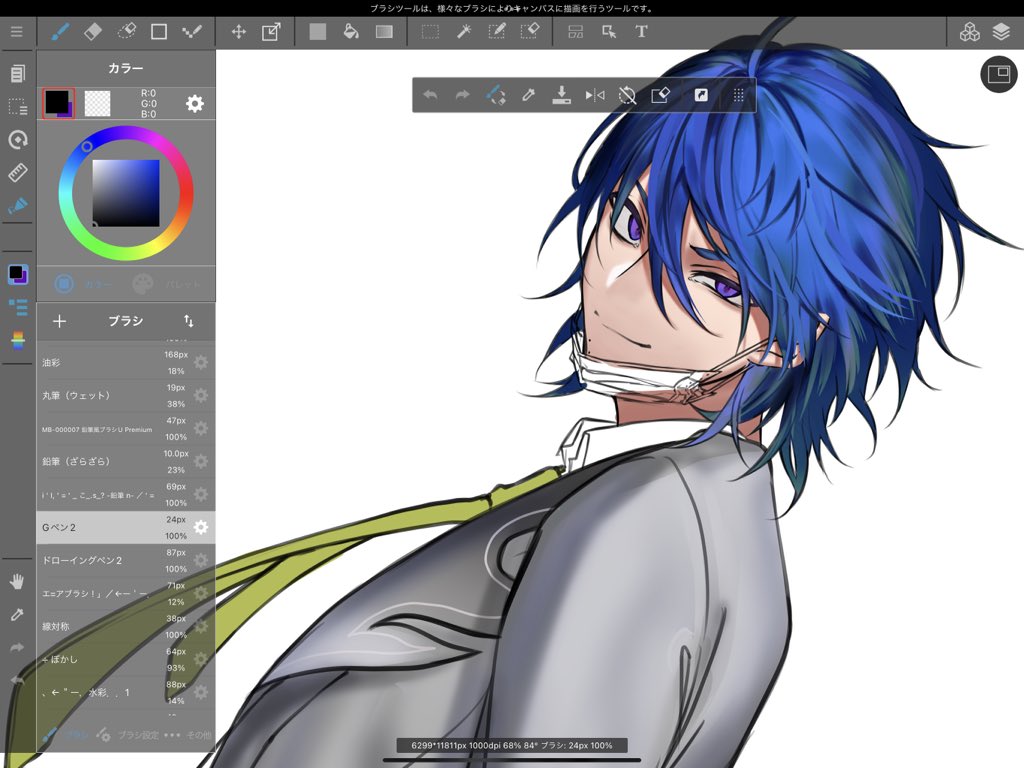Select the Brush tool
Screen dimensions: 1024x768
(60, 31)
